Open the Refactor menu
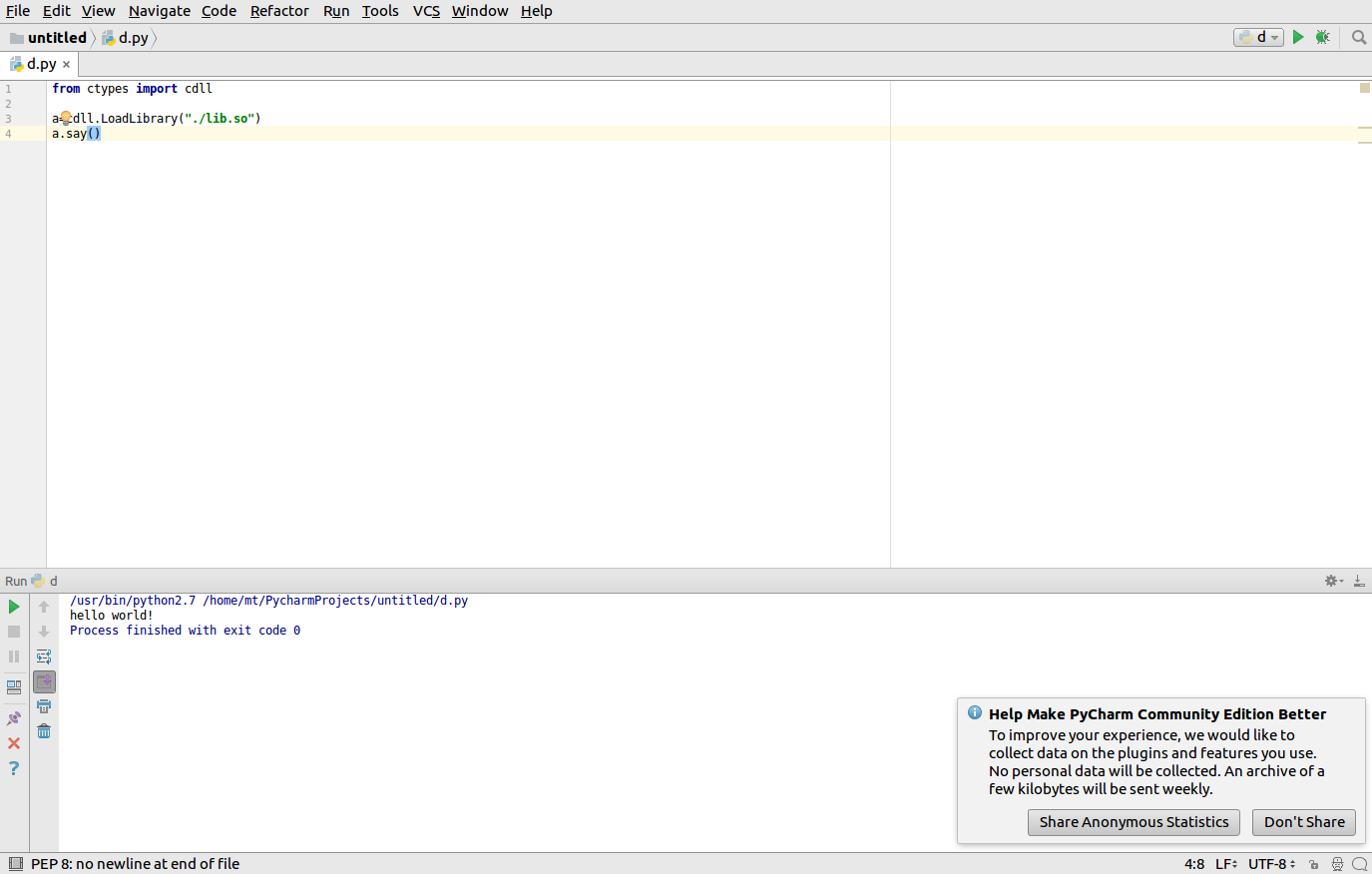 click(x=279, y=11)
